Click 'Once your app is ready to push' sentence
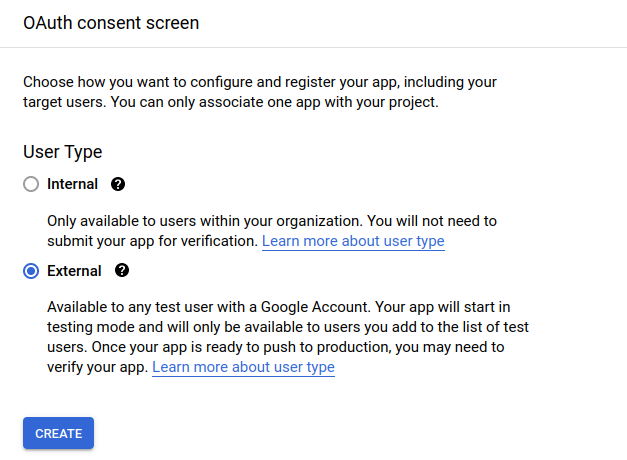The image size is (627, 460). (250, 347)
